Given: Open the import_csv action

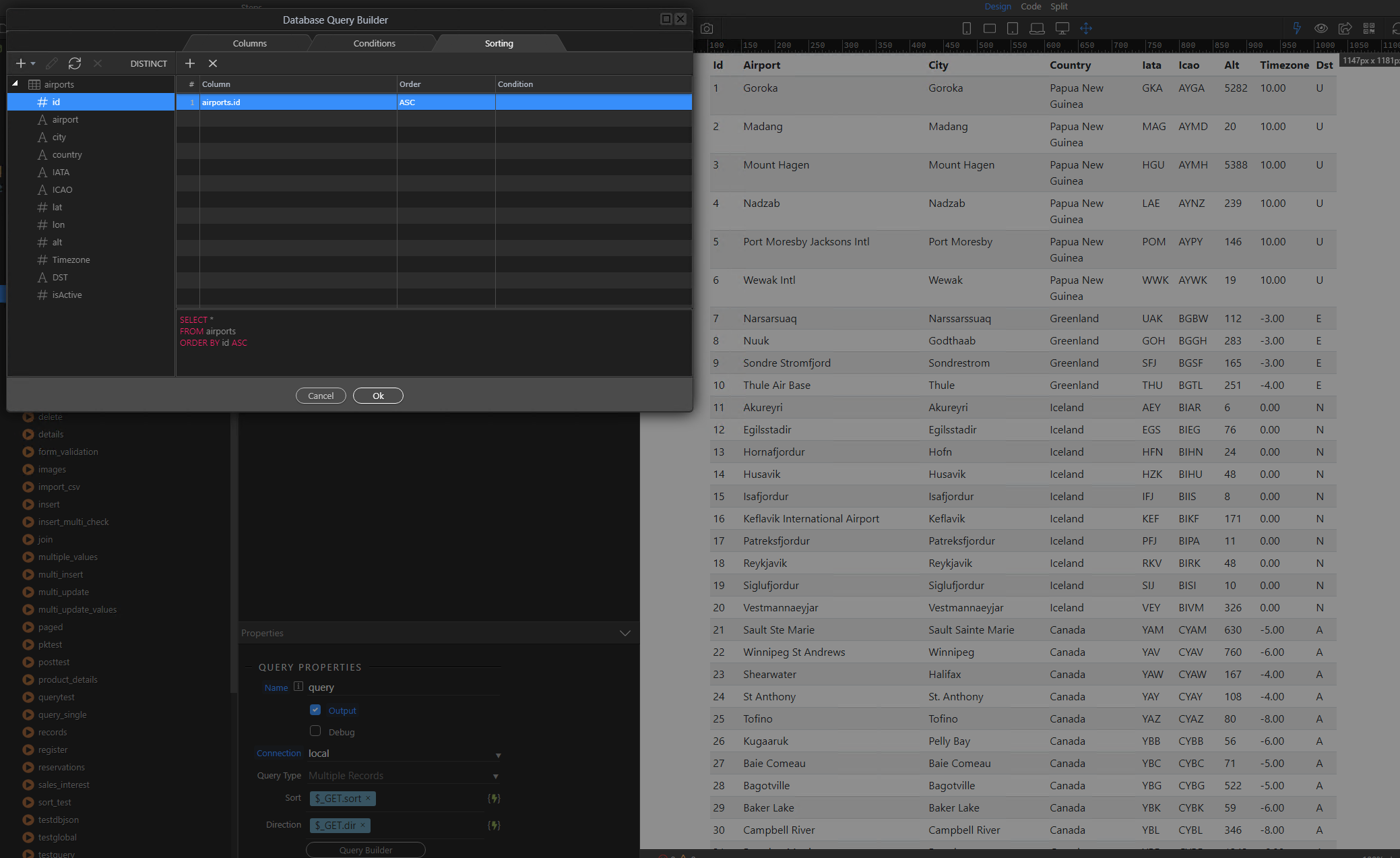Looking at the screenshot, I should pos(59,487).
